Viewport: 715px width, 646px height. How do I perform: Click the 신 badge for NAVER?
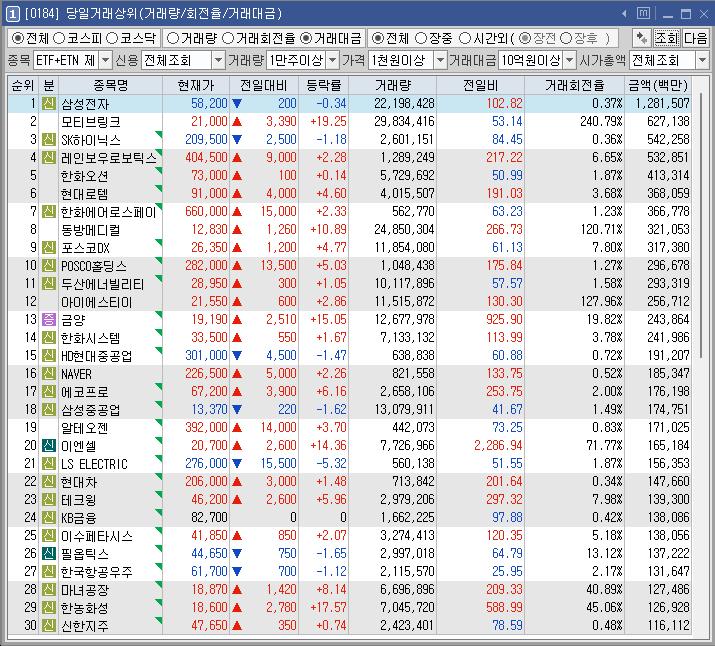[x=49, y=373]
